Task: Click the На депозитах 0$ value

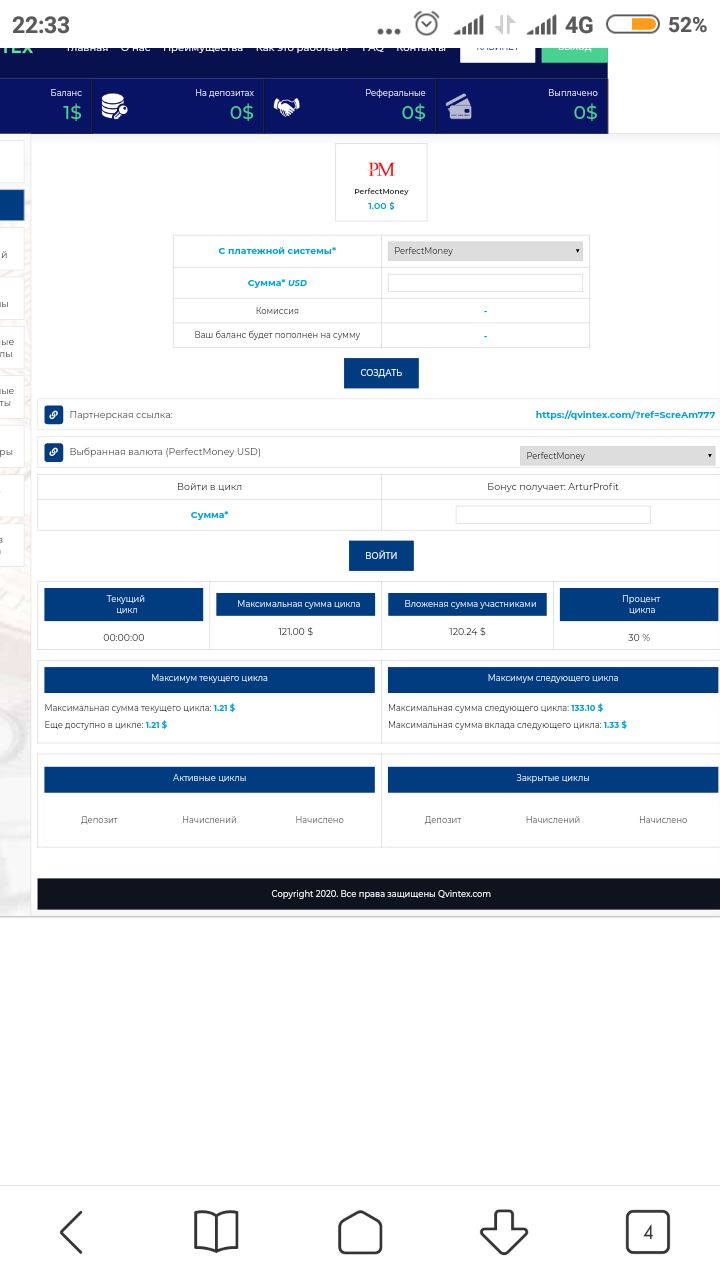Action: pos(242,113)
